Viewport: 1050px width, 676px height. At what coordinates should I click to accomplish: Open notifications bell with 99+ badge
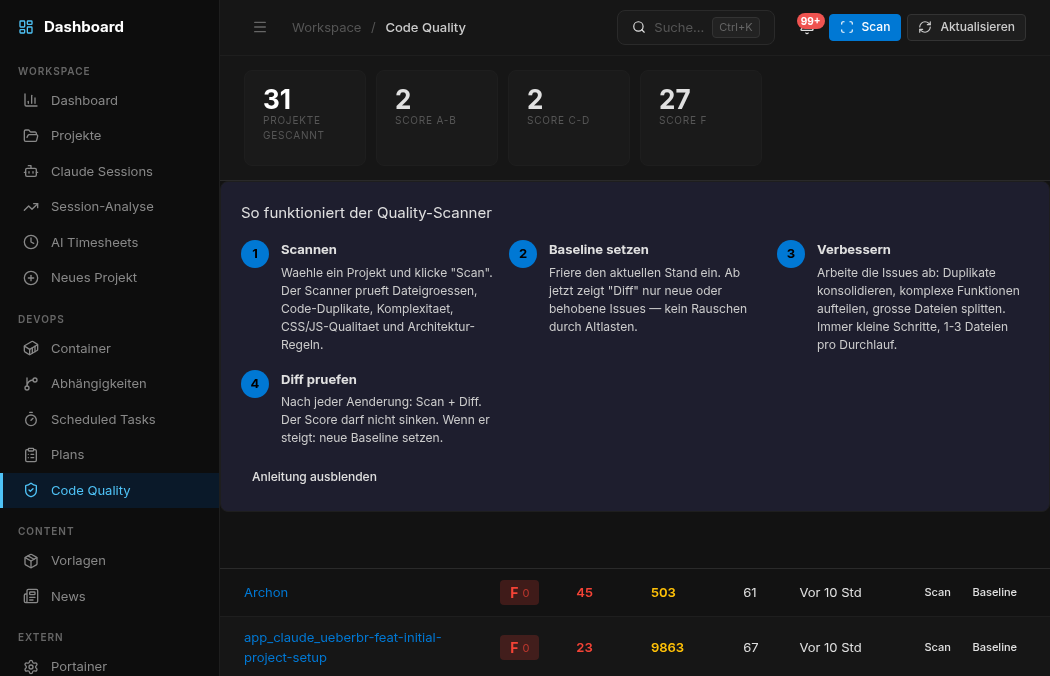click(x=807, y=28)
